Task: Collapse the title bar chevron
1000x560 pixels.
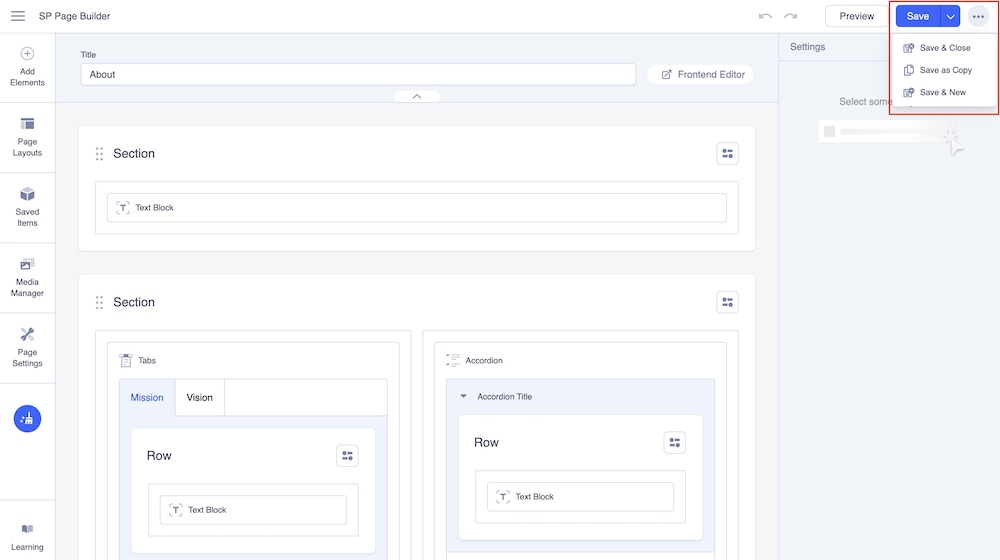Action: (417, 97)
